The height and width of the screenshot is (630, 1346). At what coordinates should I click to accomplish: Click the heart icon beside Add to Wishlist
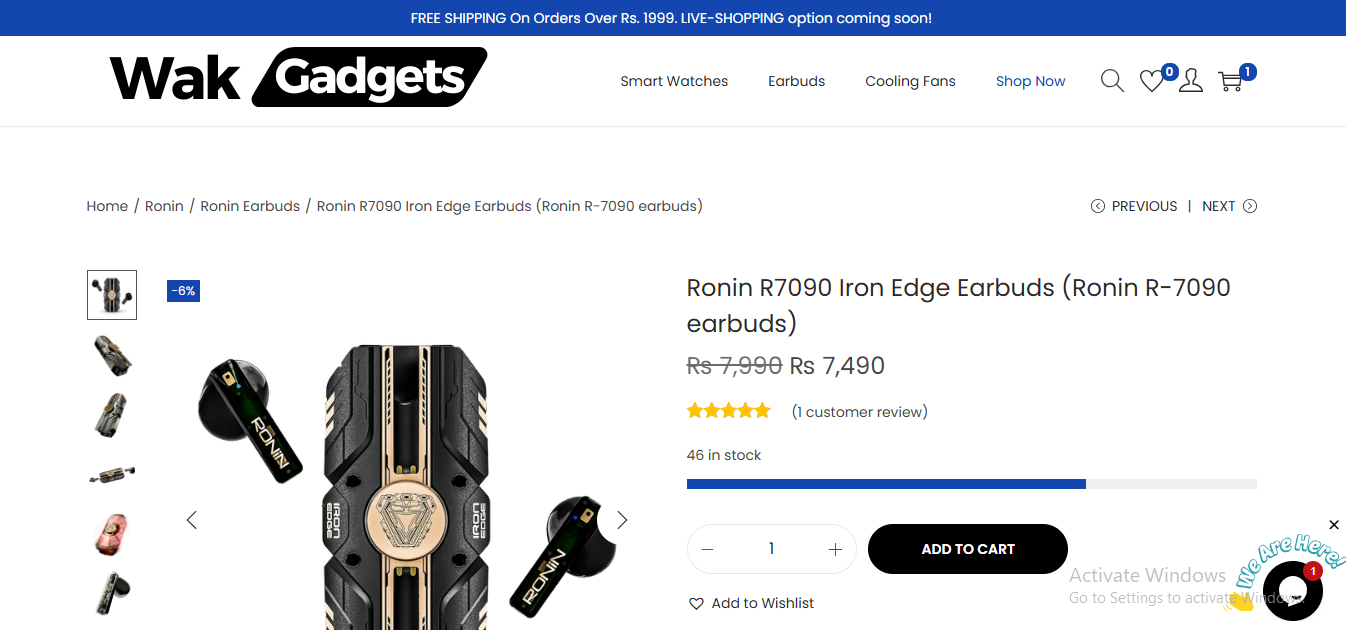click(696, 603)
